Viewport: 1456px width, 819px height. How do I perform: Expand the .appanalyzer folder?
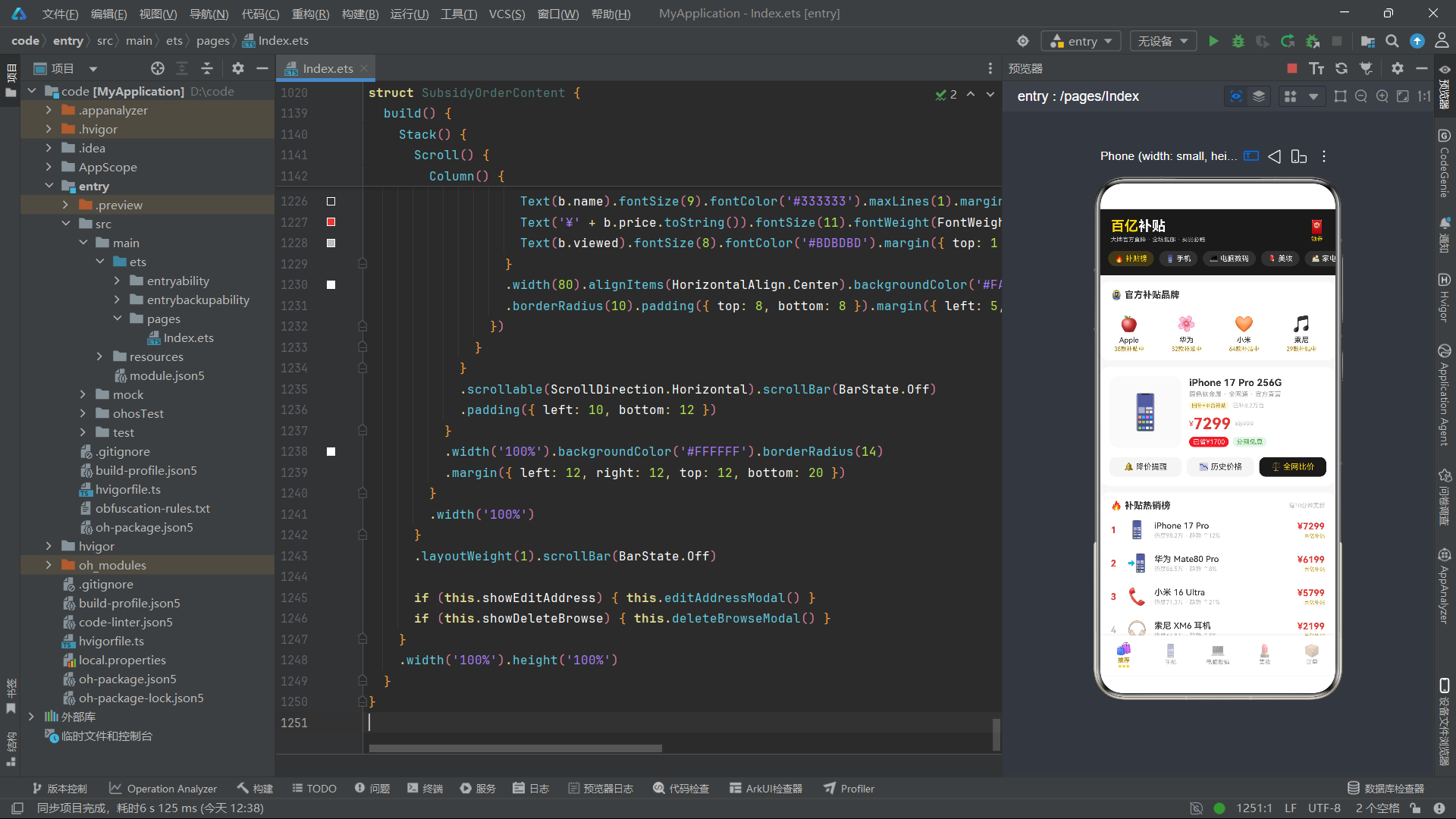point(49,110)
